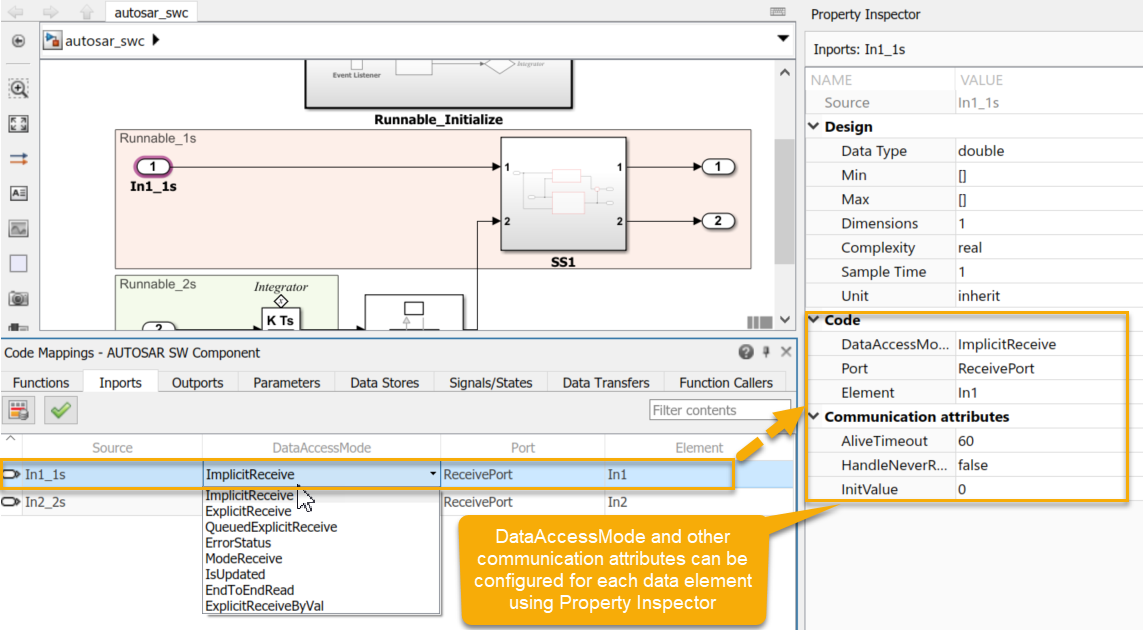
Task: Switch to the Outports tab
Action: point(197,383)
